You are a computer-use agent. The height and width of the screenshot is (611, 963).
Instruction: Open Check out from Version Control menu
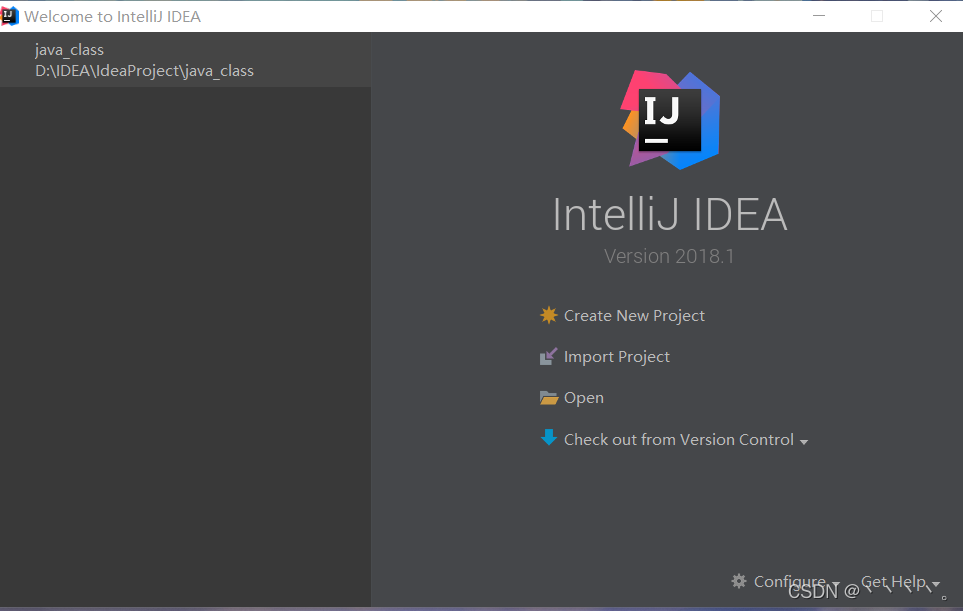(x=679, y=440)
